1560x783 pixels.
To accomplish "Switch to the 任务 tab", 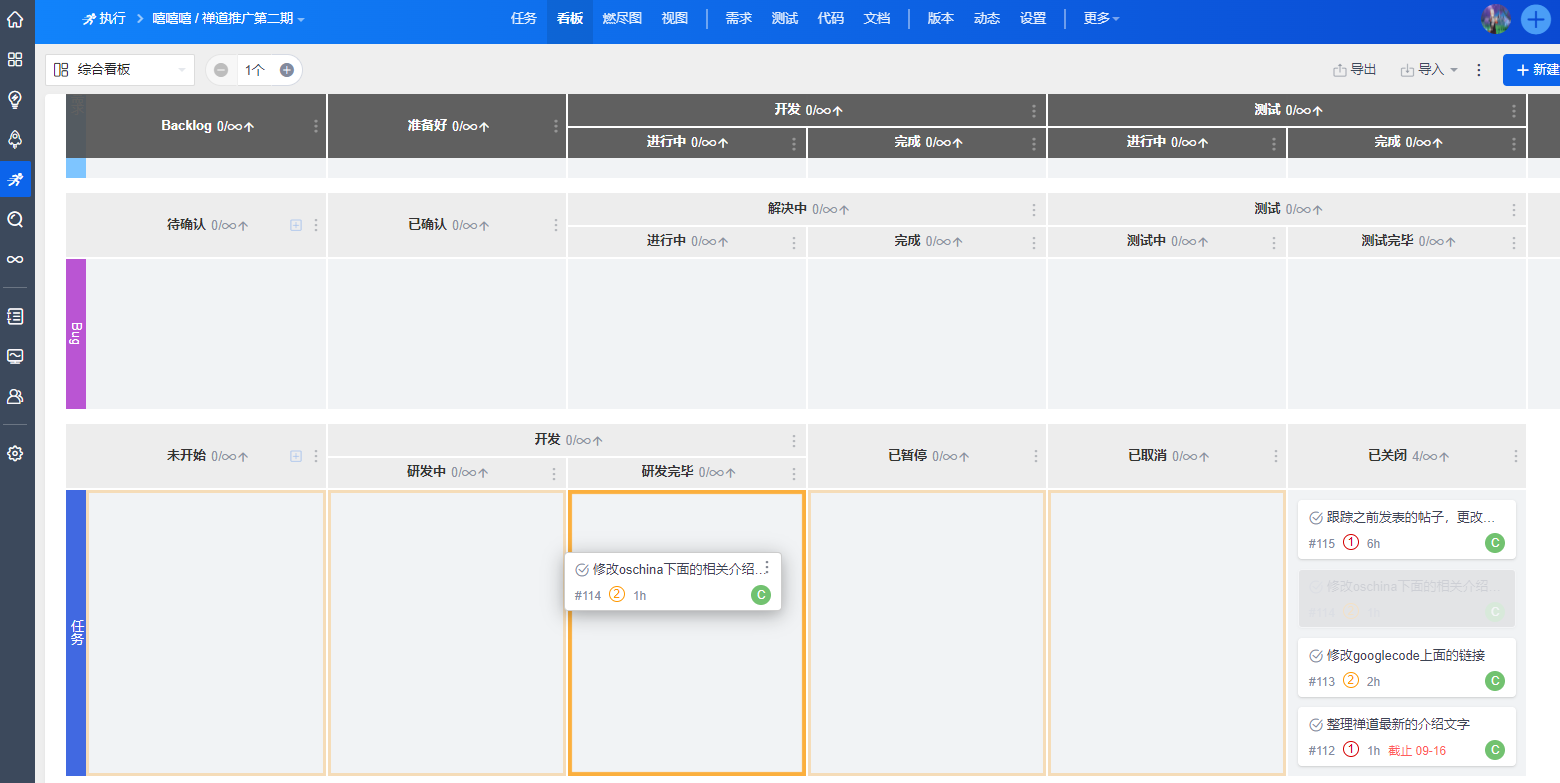I will (x=524, y=19).
